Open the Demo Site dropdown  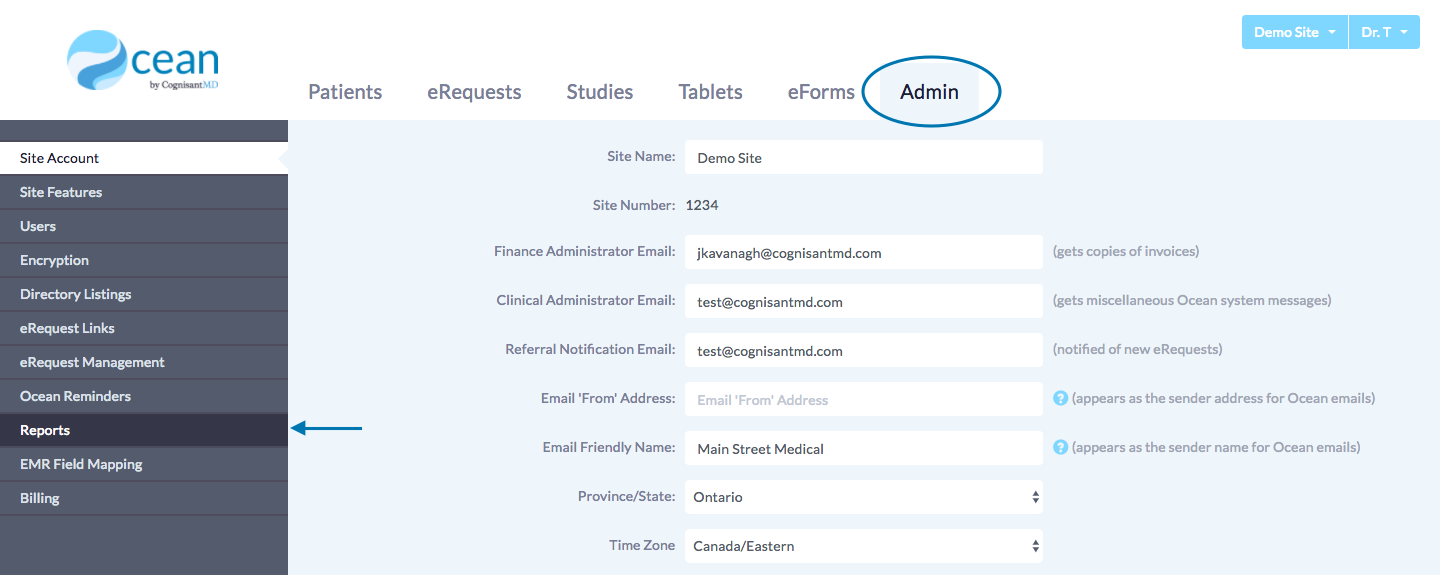[x=1294, y=32]
